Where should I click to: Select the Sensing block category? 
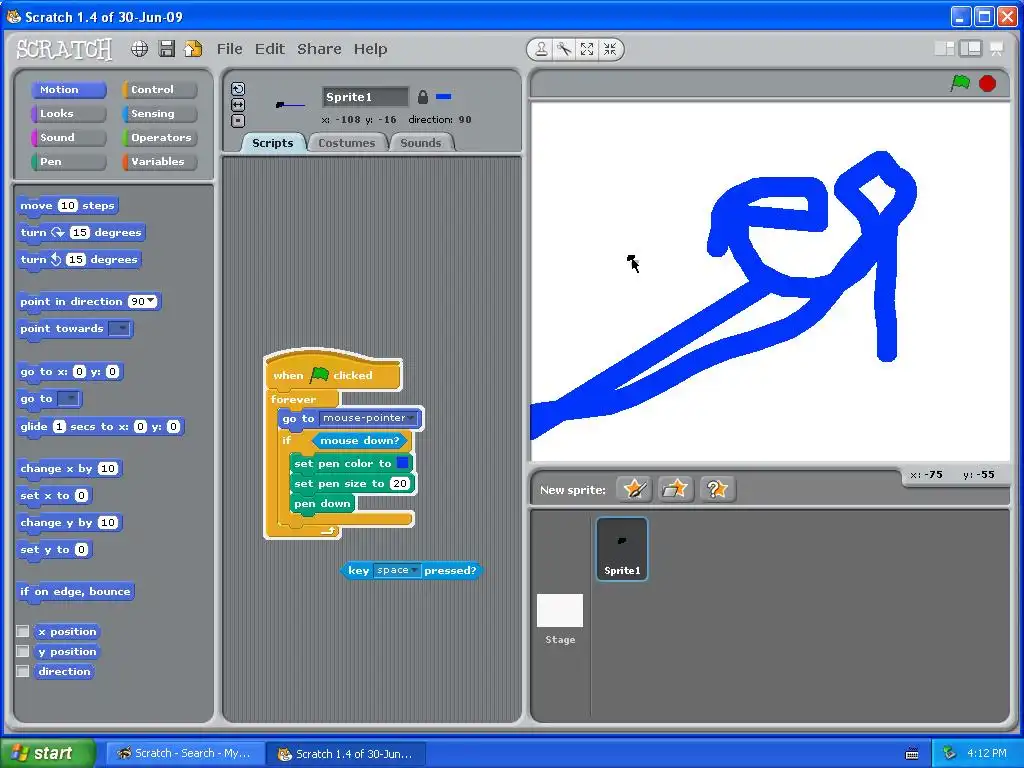pos(159,114)
